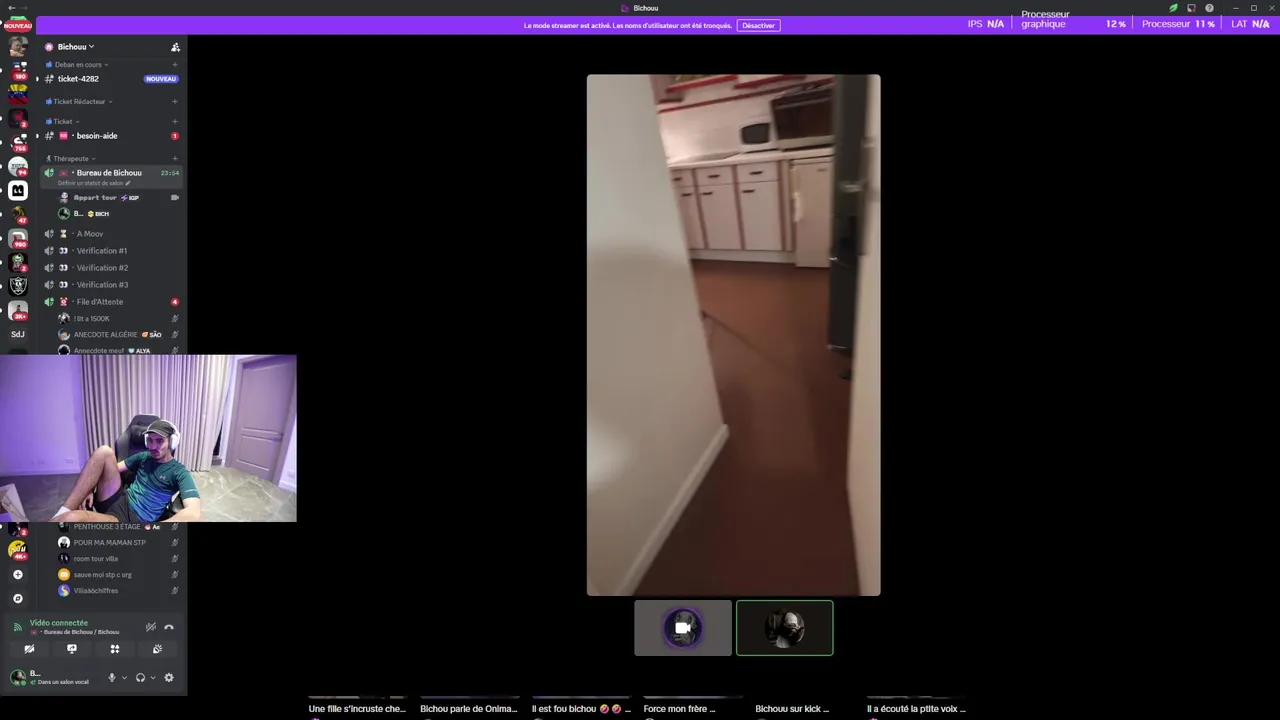Click the green leaf icon in title bar
This screenshot has width=1280, height=720.
pos(1173,8)
